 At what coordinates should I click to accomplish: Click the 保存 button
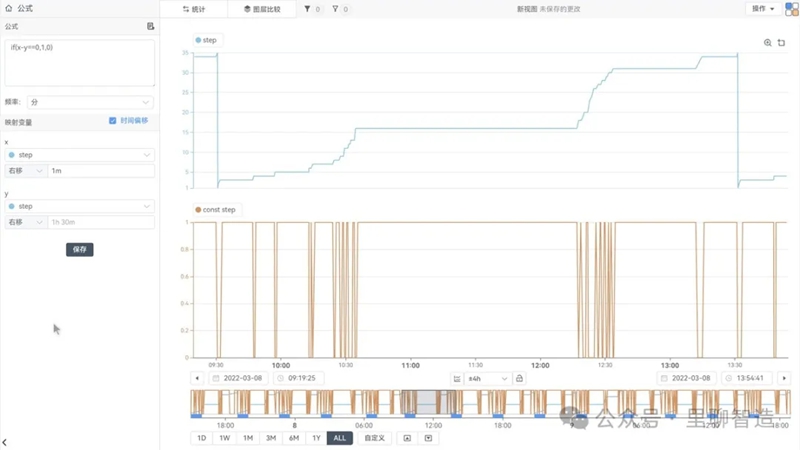pyautogui.click(x=79, y=249)
